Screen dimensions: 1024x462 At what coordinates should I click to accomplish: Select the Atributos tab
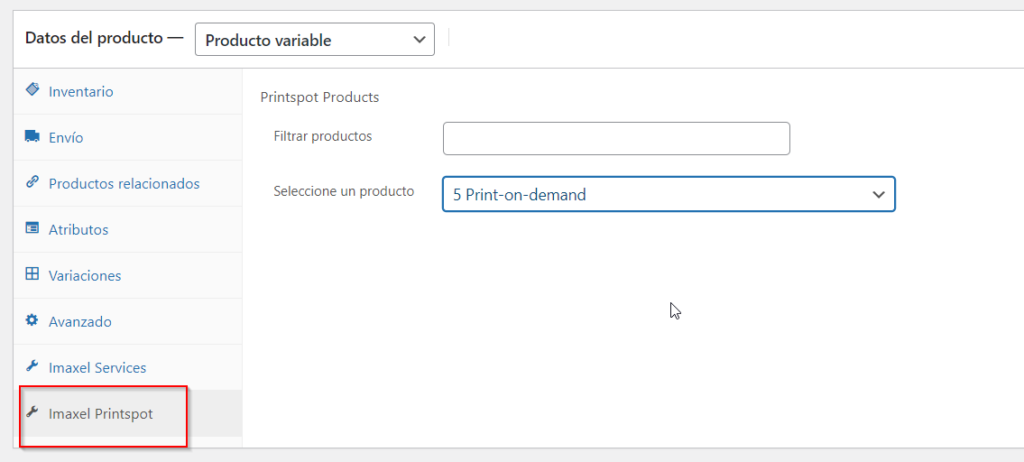point(128,230)
